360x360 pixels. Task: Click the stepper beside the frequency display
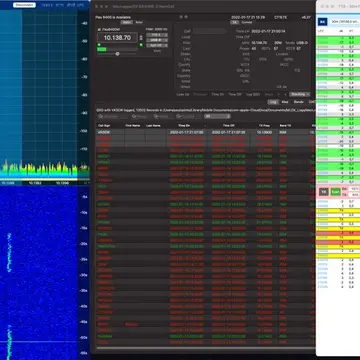(x=141, y=38)
